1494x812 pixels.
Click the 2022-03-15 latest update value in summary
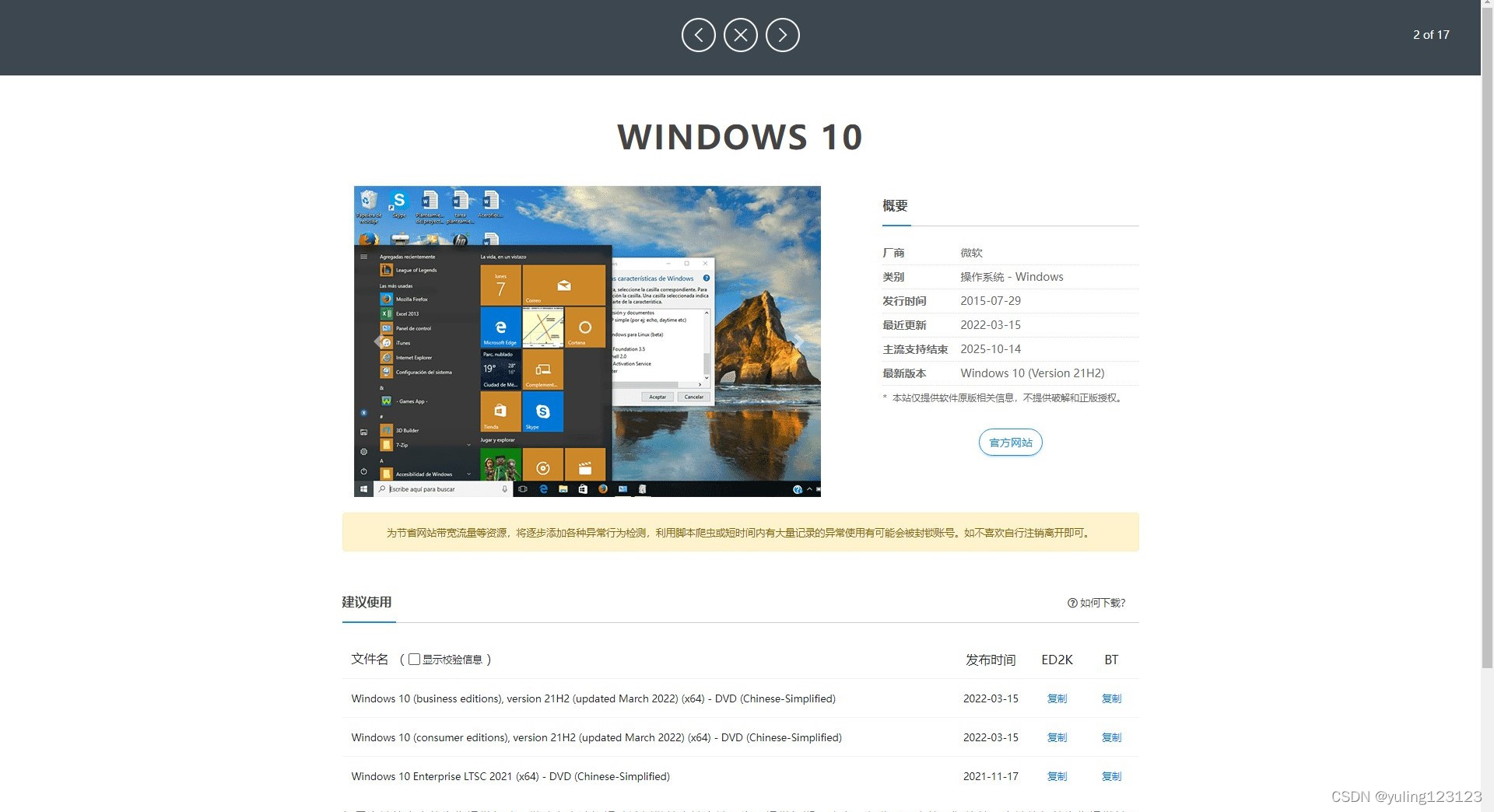[x=991, y=325]
